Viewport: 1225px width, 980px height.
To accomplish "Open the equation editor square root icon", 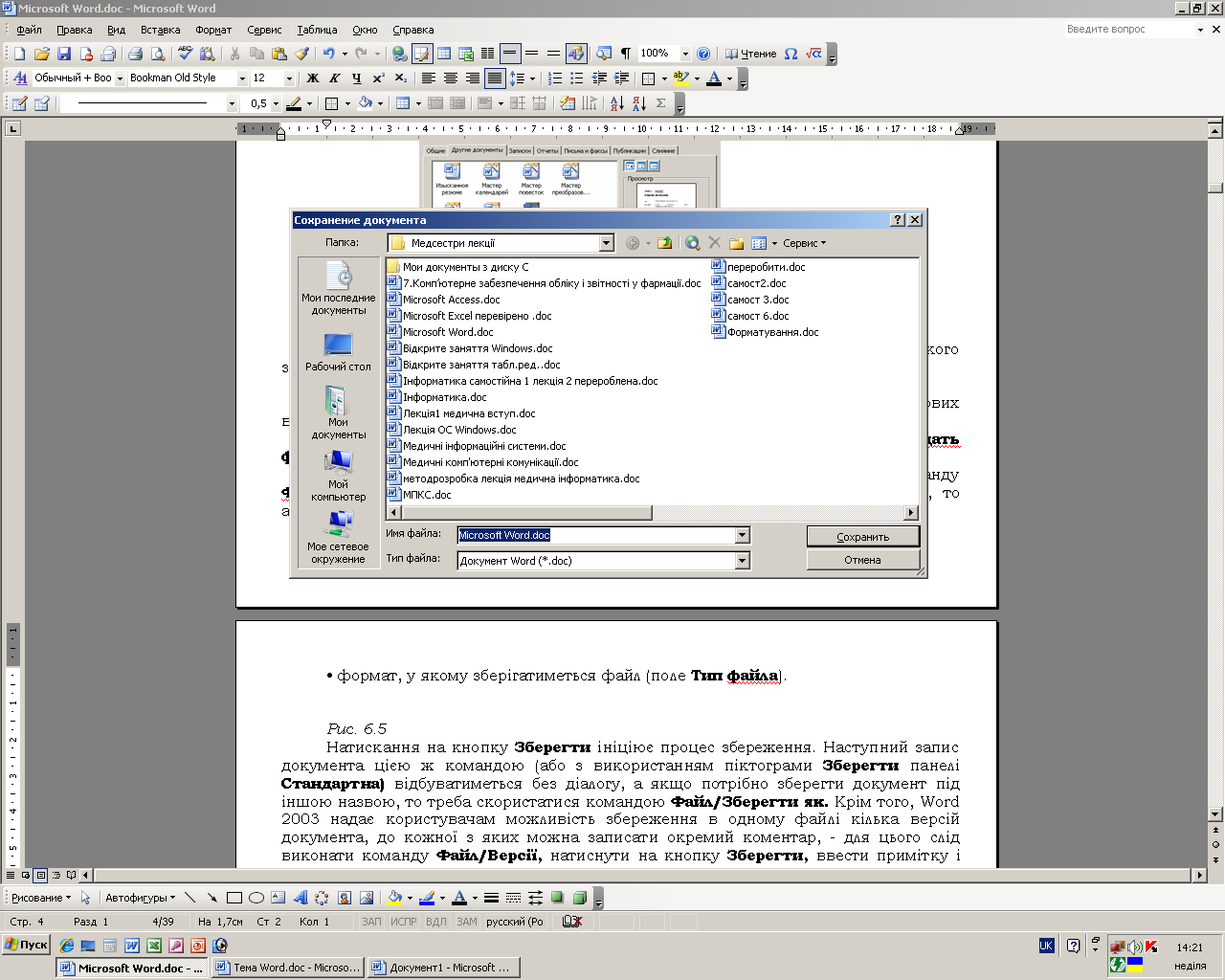I will 813,54.
